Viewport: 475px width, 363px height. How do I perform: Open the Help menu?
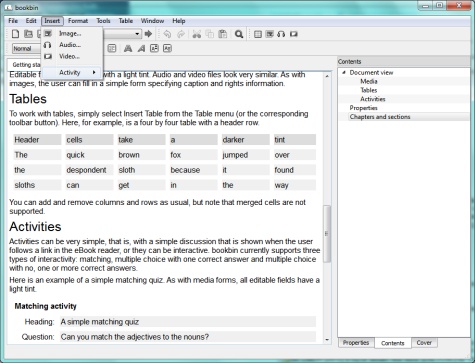(179, 21)
